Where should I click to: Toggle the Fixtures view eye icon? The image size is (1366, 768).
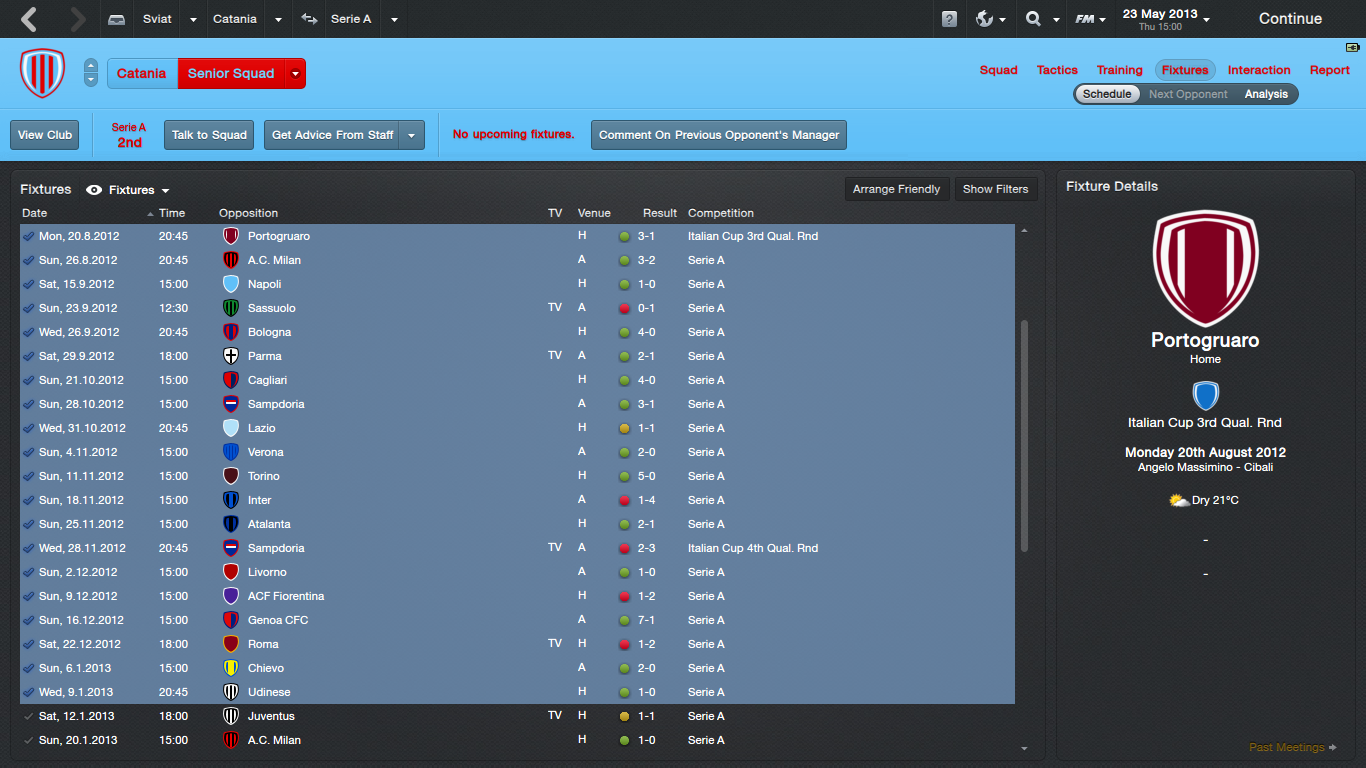click(x=94, y=190)
